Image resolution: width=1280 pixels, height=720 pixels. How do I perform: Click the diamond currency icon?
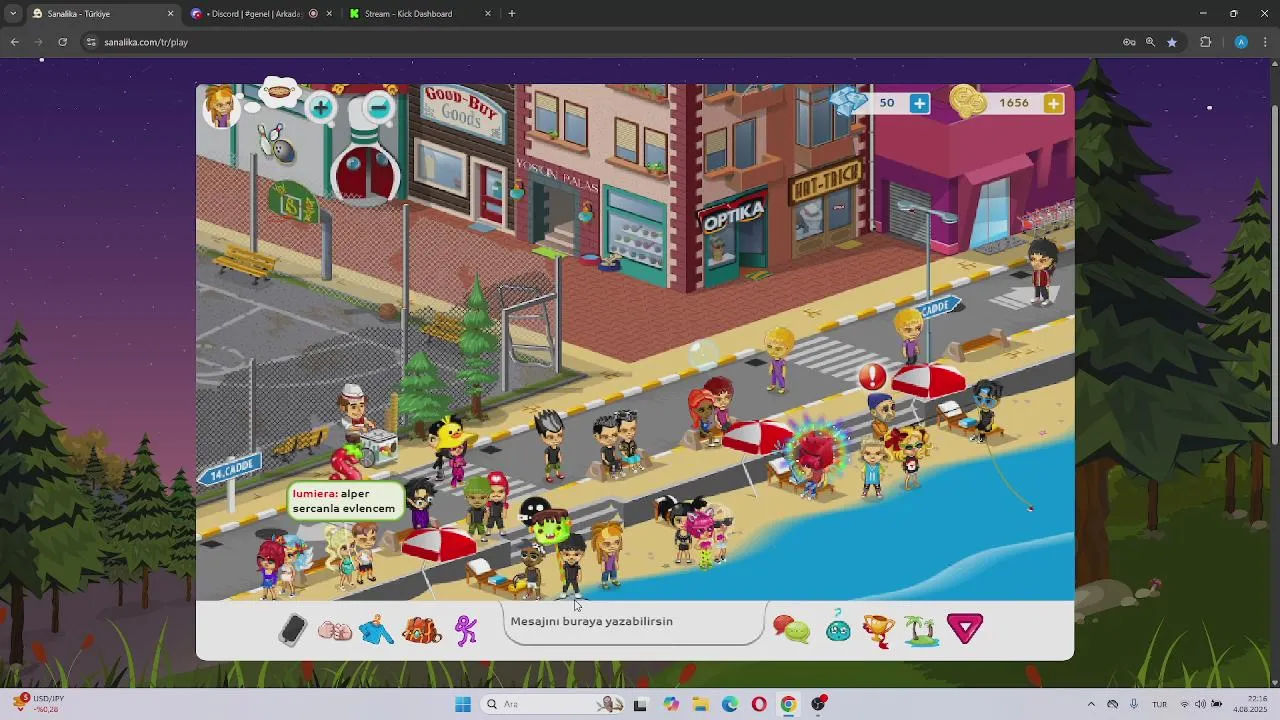coord(849,101)
